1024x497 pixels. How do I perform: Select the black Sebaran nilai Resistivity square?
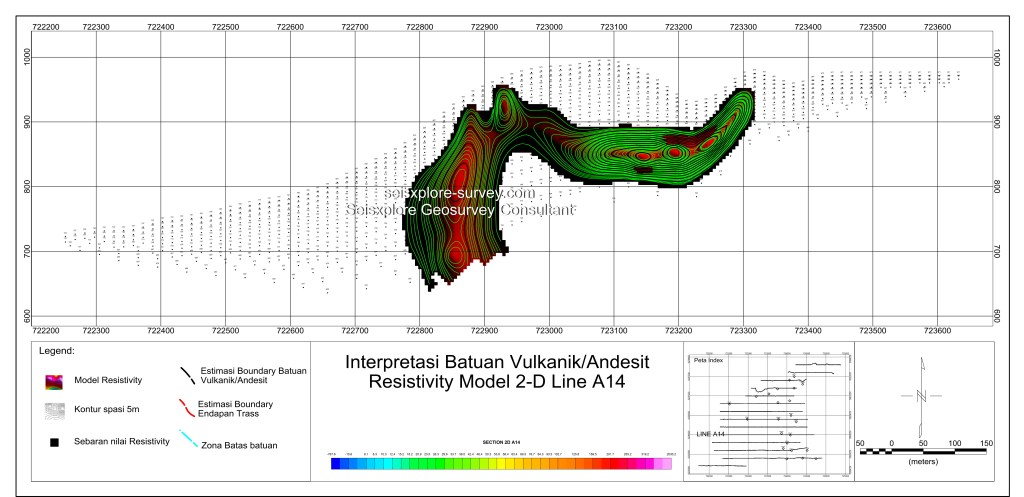pos(52,441)
